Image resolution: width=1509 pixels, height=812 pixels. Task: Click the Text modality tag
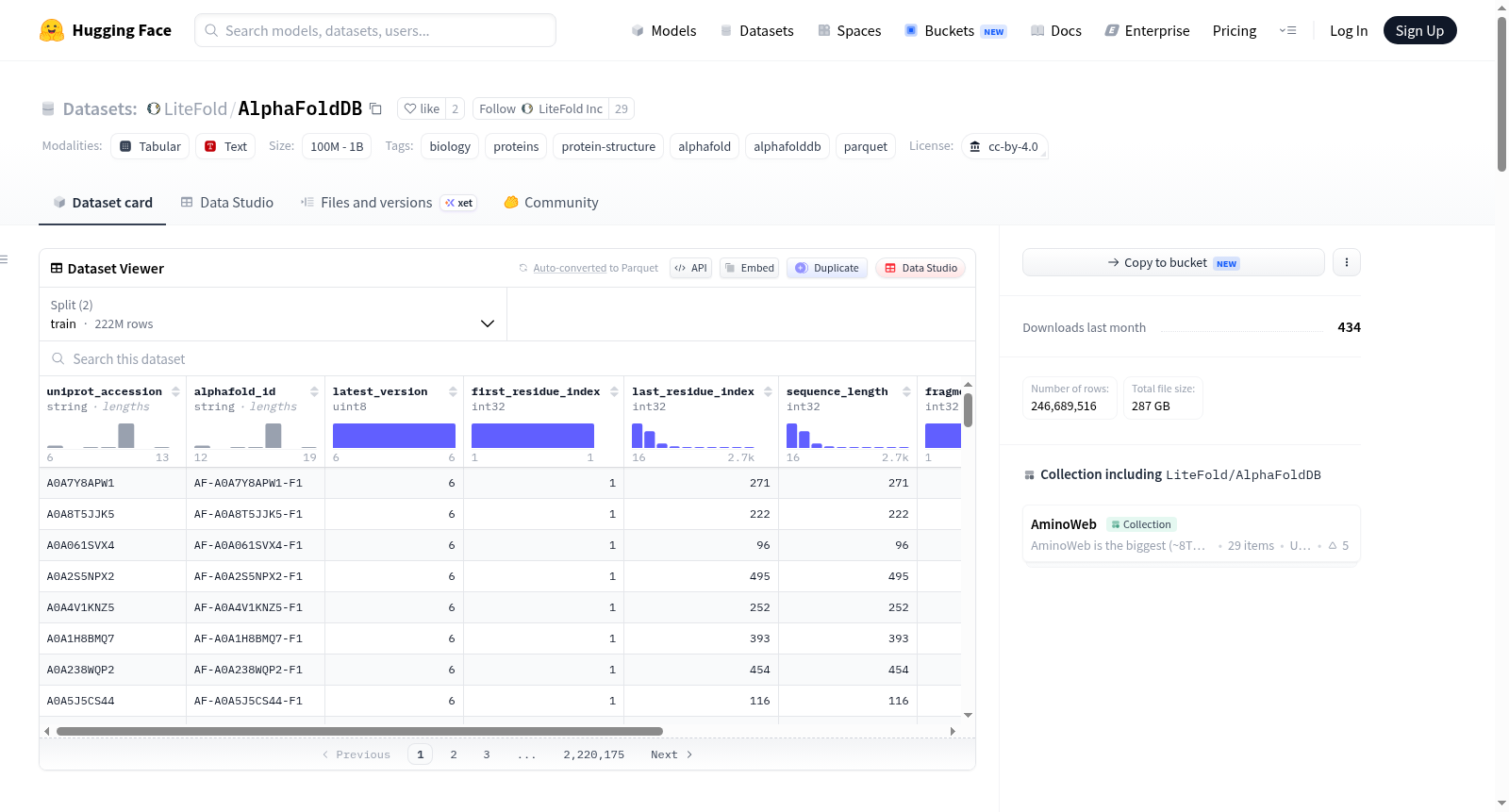(x=225, y=146)
